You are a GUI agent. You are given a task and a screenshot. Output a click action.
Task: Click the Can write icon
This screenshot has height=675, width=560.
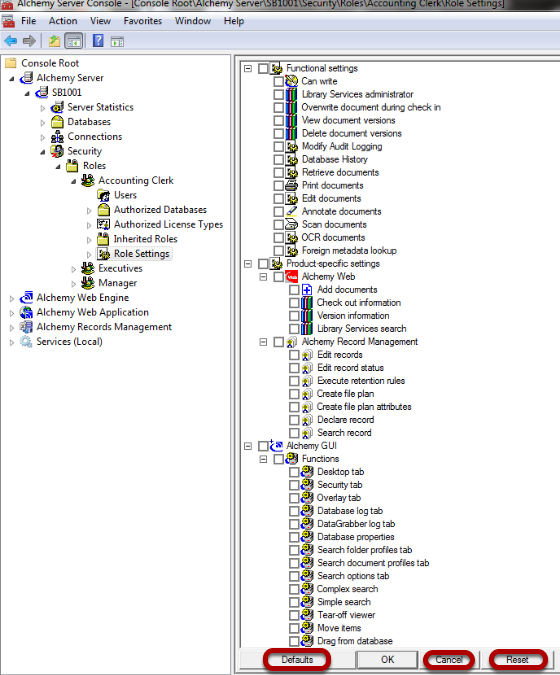pyautogui.click(x=292, y=81)
